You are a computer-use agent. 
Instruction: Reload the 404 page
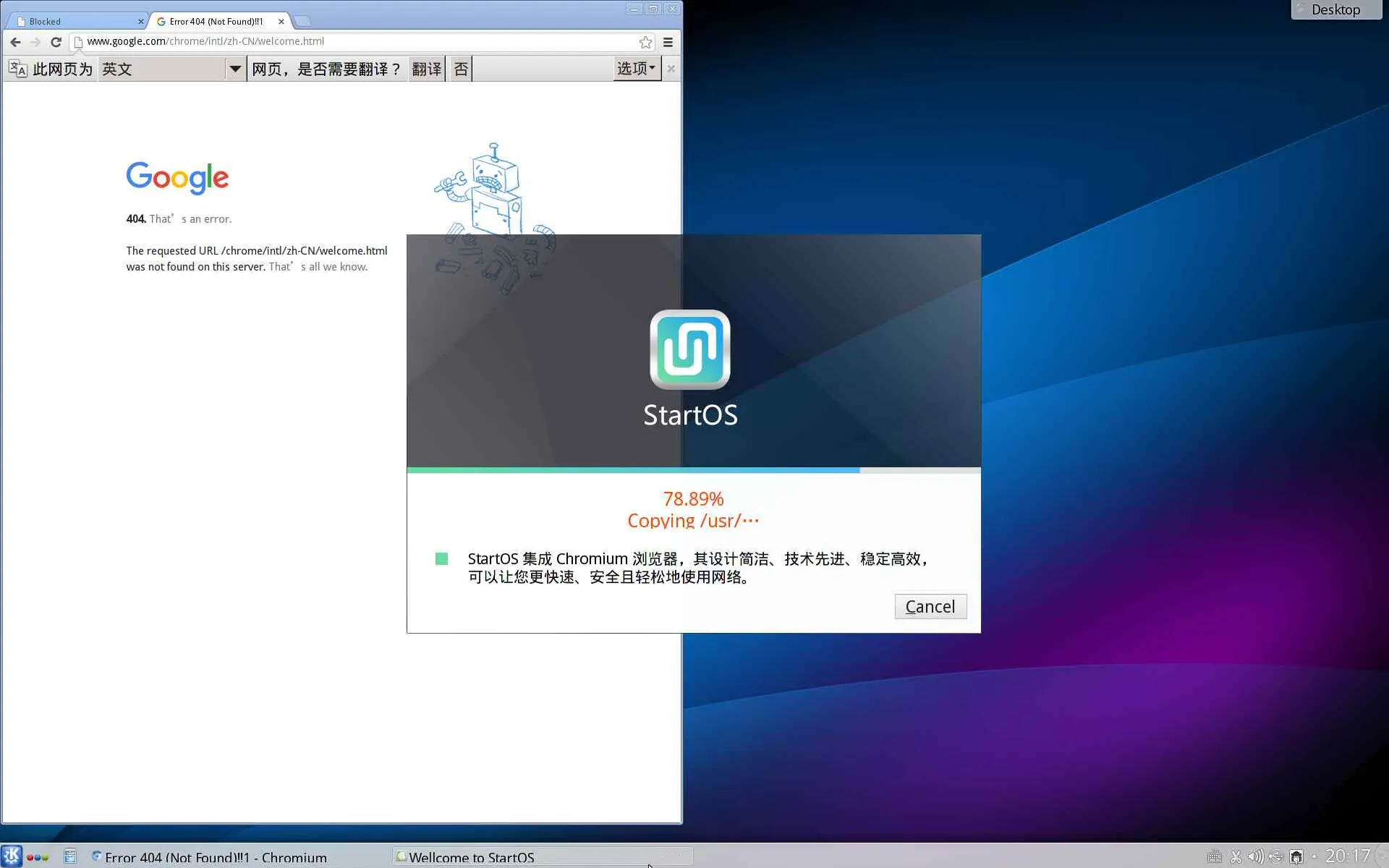tap(56, 42)
